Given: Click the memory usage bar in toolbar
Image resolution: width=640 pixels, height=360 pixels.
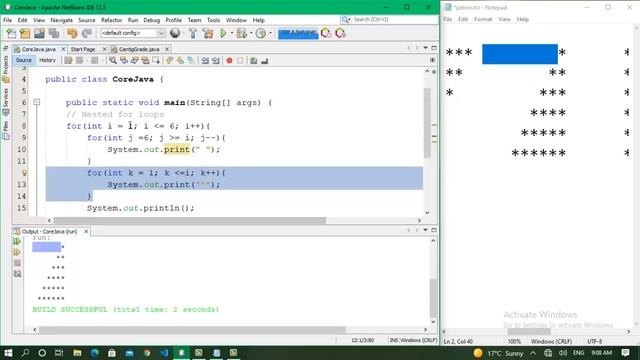Looking at the screenshot, I should pos(298,33).
